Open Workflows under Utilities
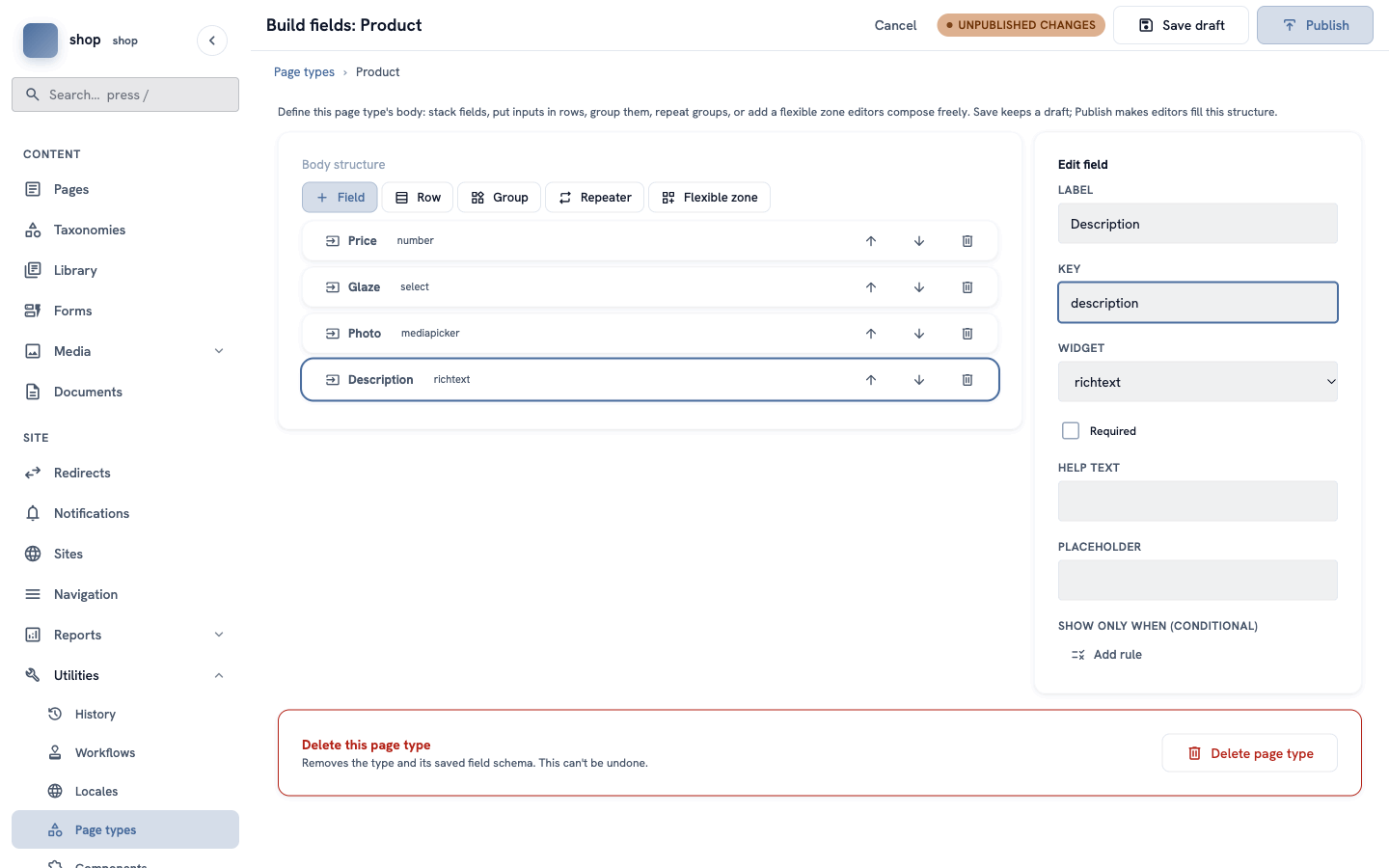 [x=125, y=752]
